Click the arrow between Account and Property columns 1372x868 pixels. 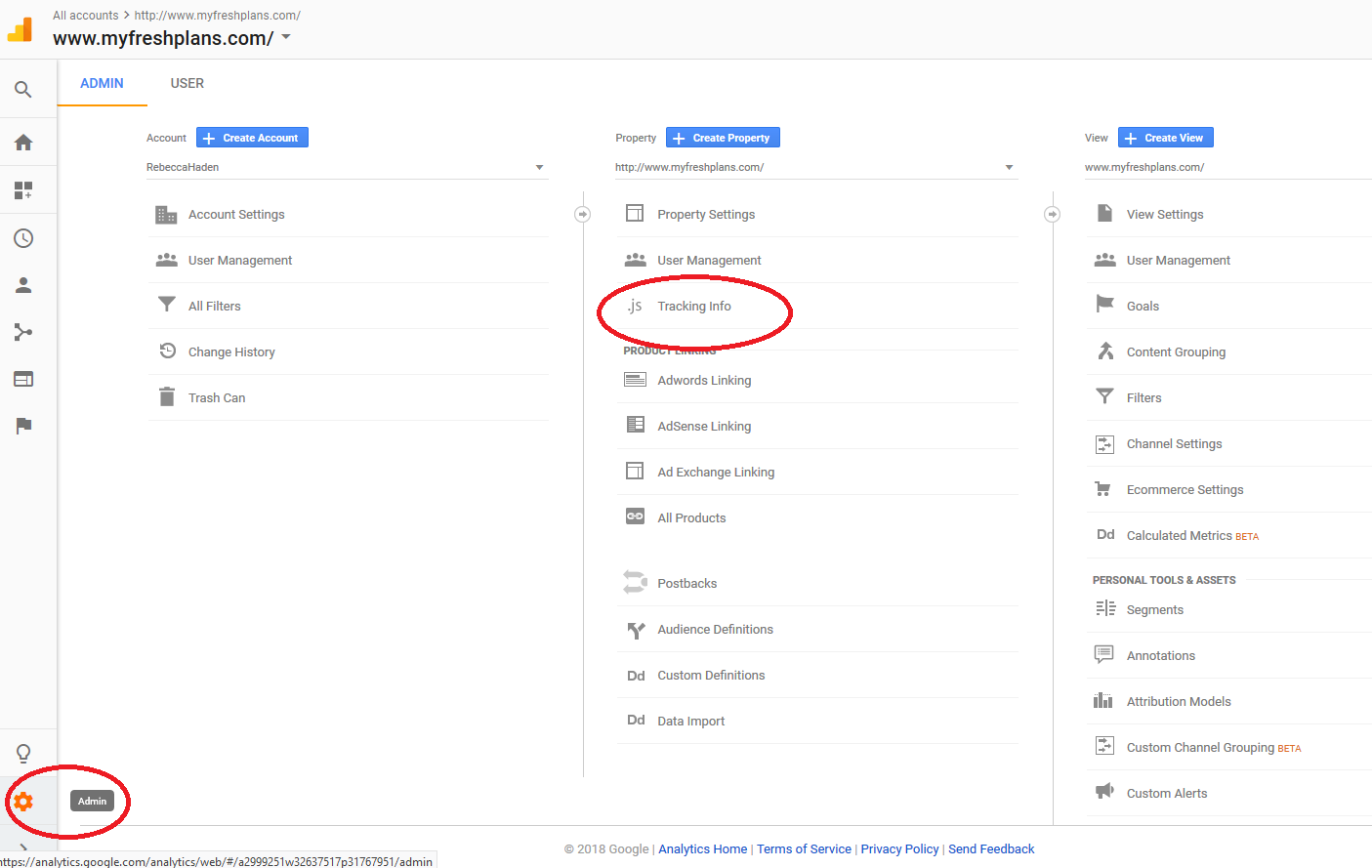pyautogui.click(x=583, y=214)
